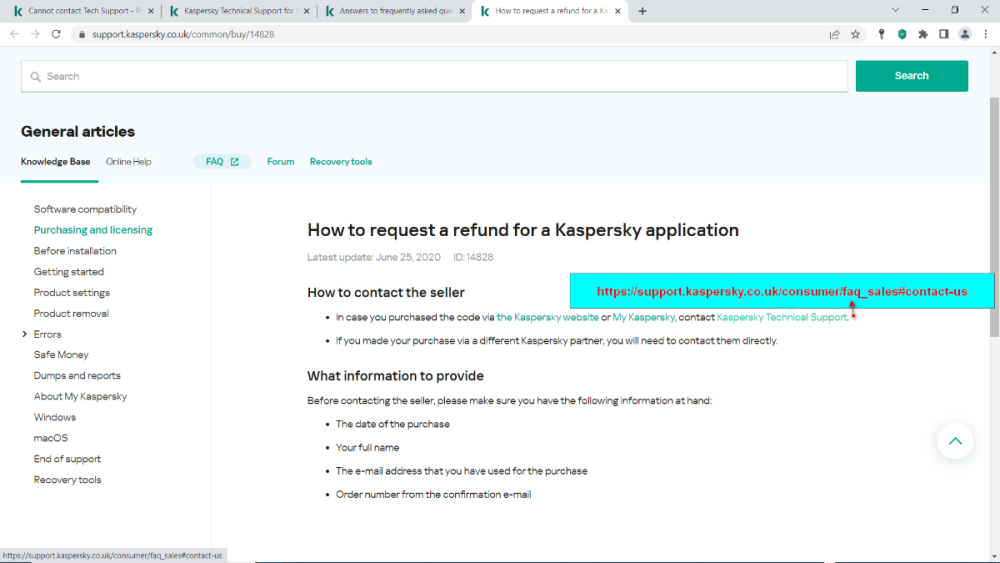Open Kaspersky shield extension icon

coord(902,34)
